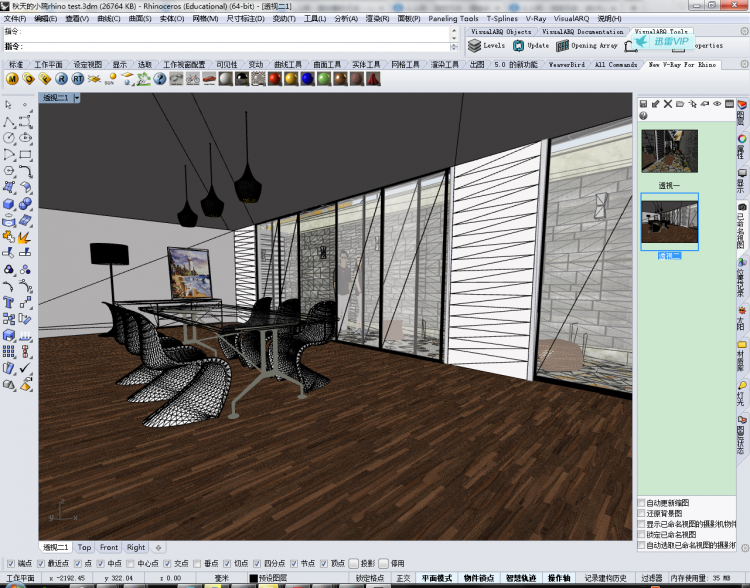
Task: Open the 文件(F) menu
Action: coord(15,19)
